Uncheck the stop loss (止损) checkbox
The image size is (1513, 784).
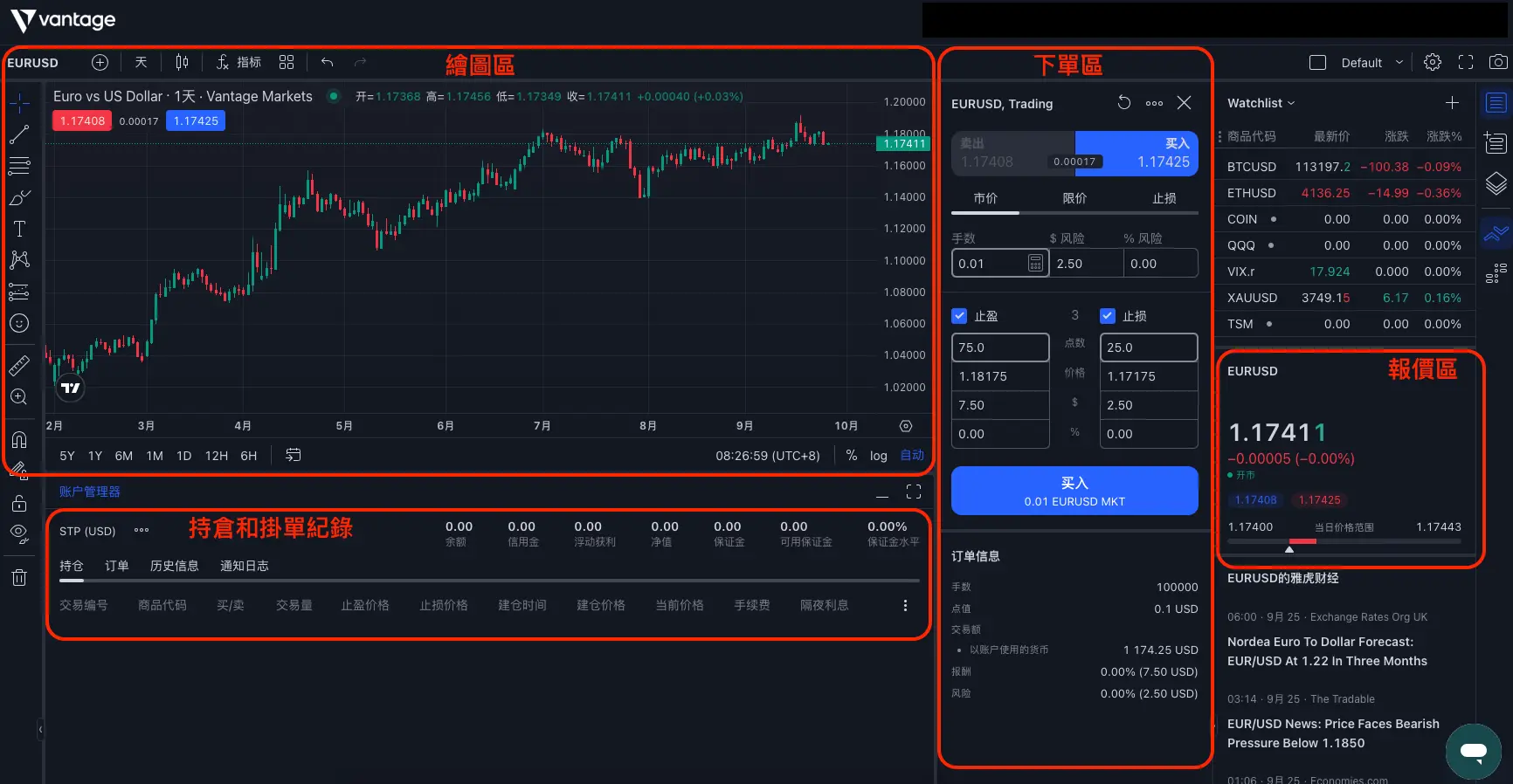coord(1108,316)
